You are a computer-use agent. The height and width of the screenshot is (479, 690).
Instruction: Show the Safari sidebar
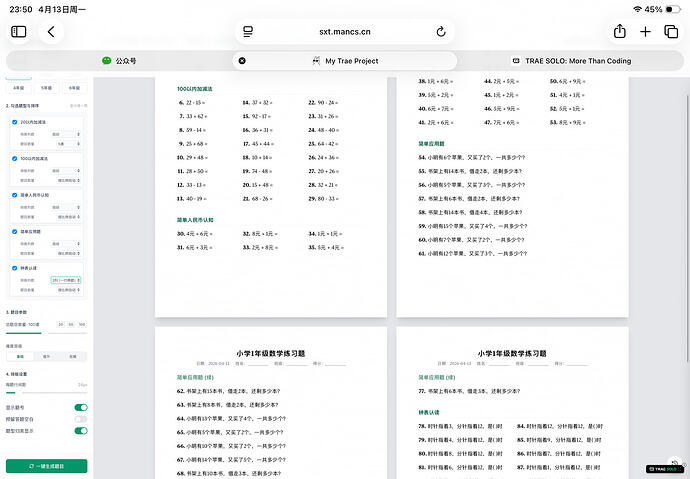(18, 32)
